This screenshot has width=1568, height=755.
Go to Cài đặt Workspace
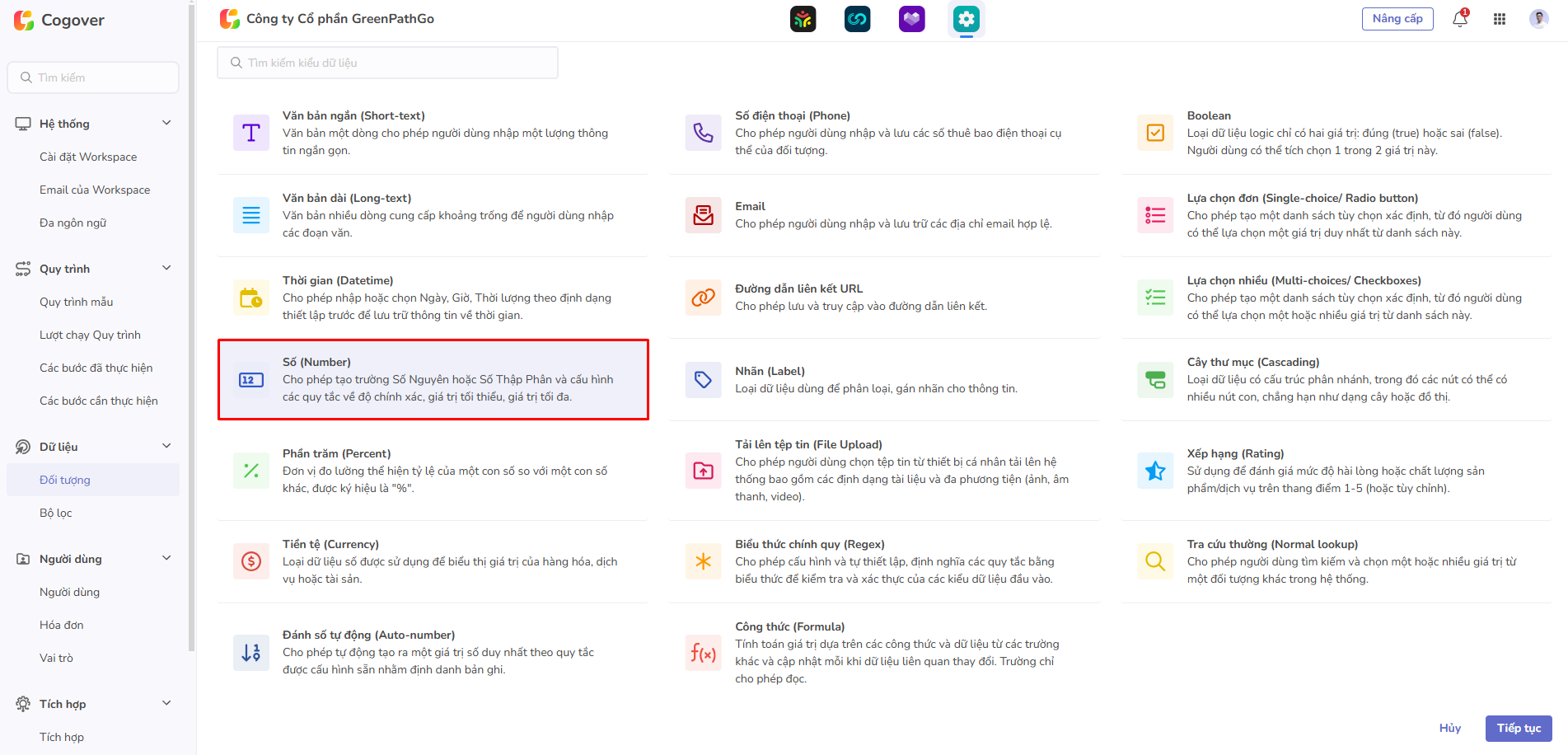tap(88, 157)
